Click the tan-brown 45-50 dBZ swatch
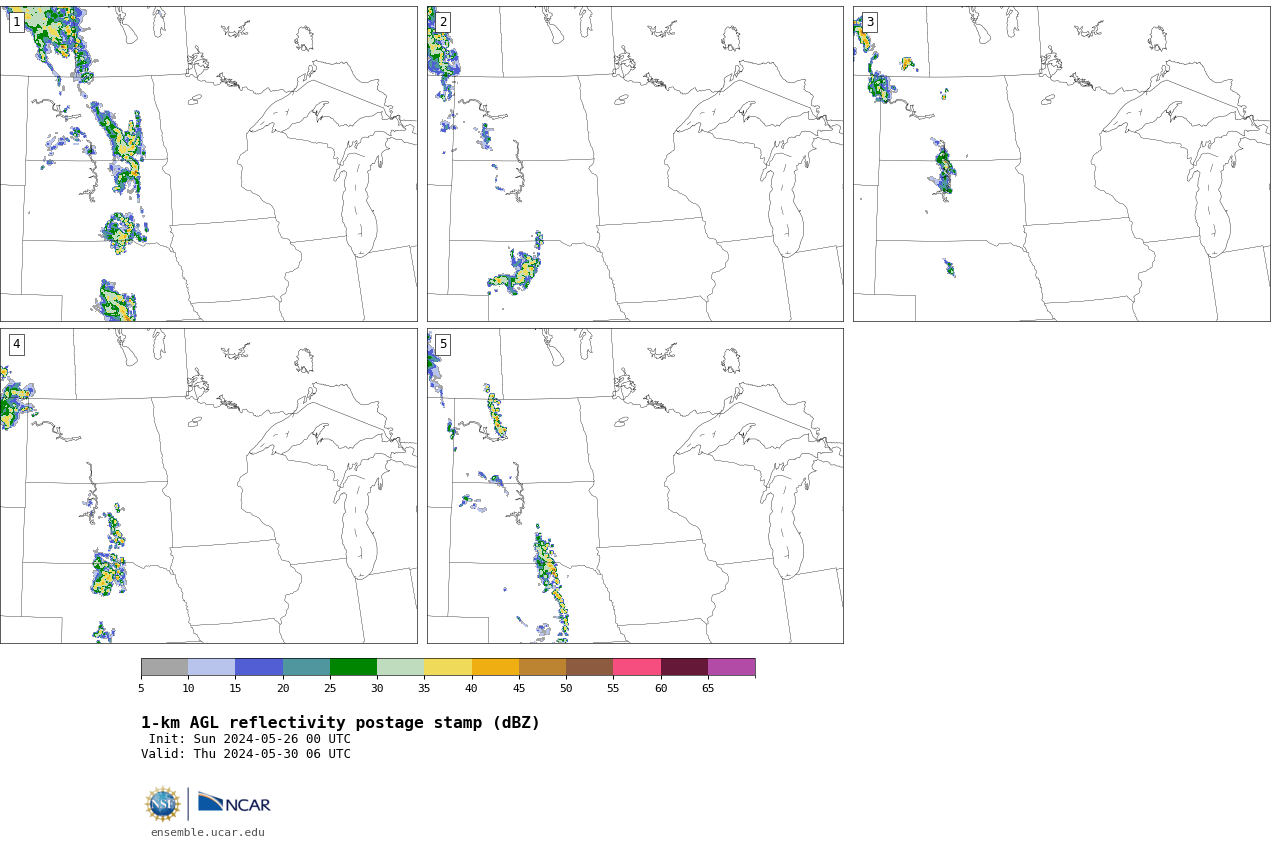 pyautogui.click(x=542, y=667)
